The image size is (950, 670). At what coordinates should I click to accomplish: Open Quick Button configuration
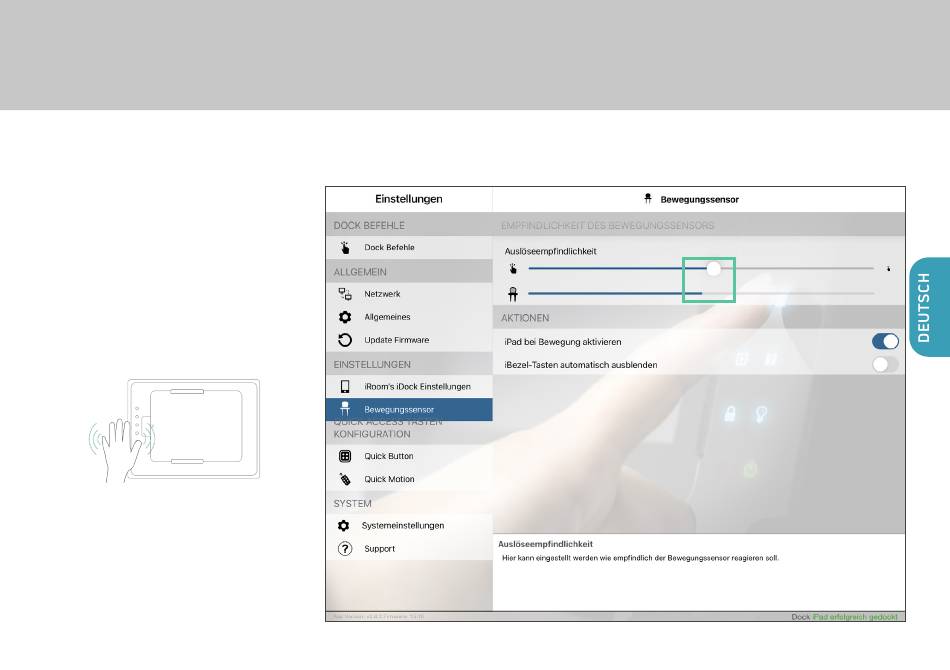point(409,456)
